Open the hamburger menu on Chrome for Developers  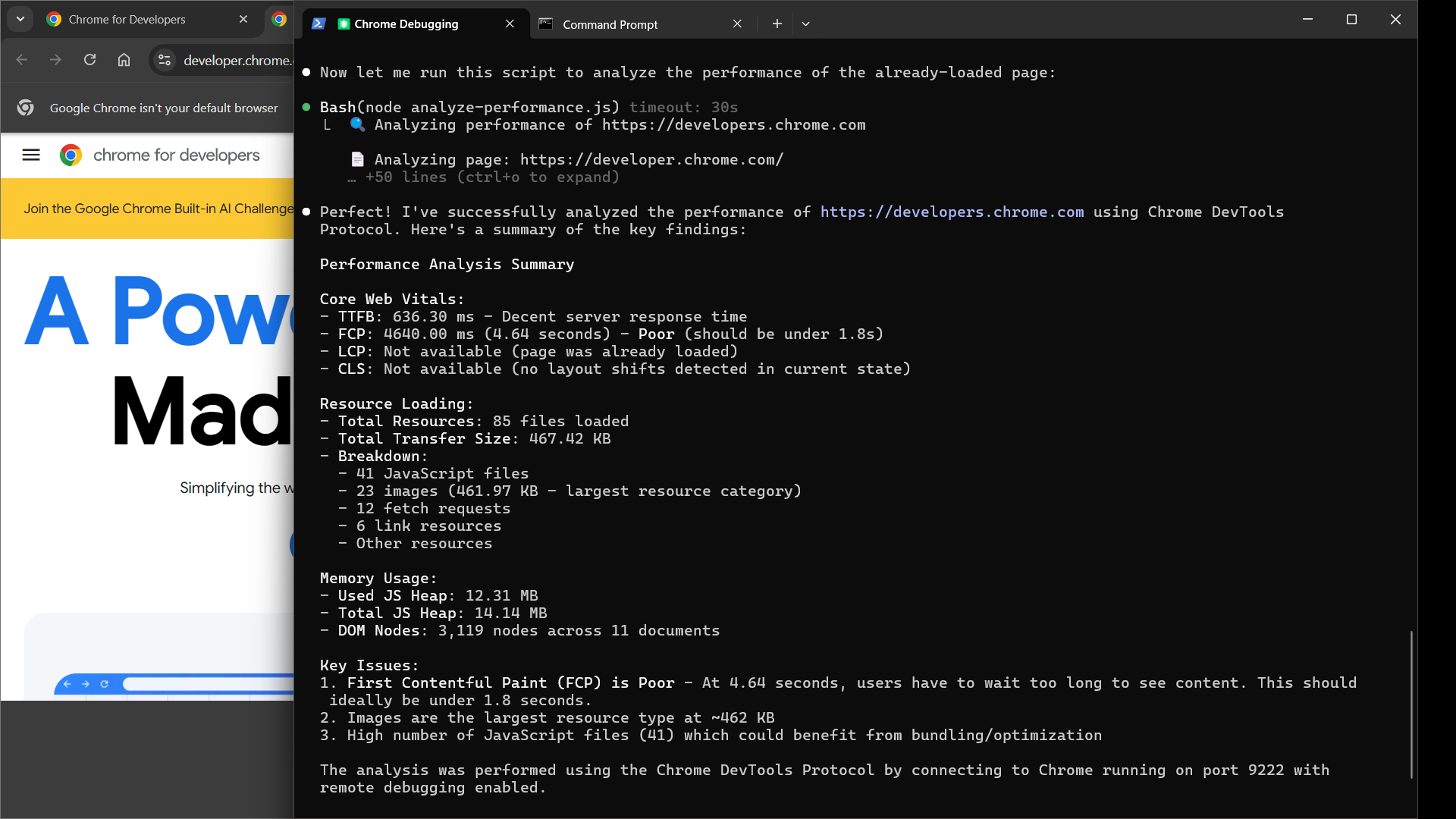[x=31, y=155]
